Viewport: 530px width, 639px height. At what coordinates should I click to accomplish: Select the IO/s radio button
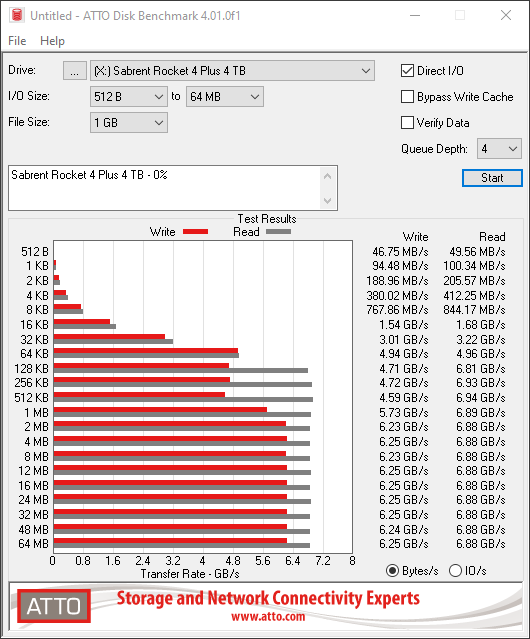[x=455, y=571]
